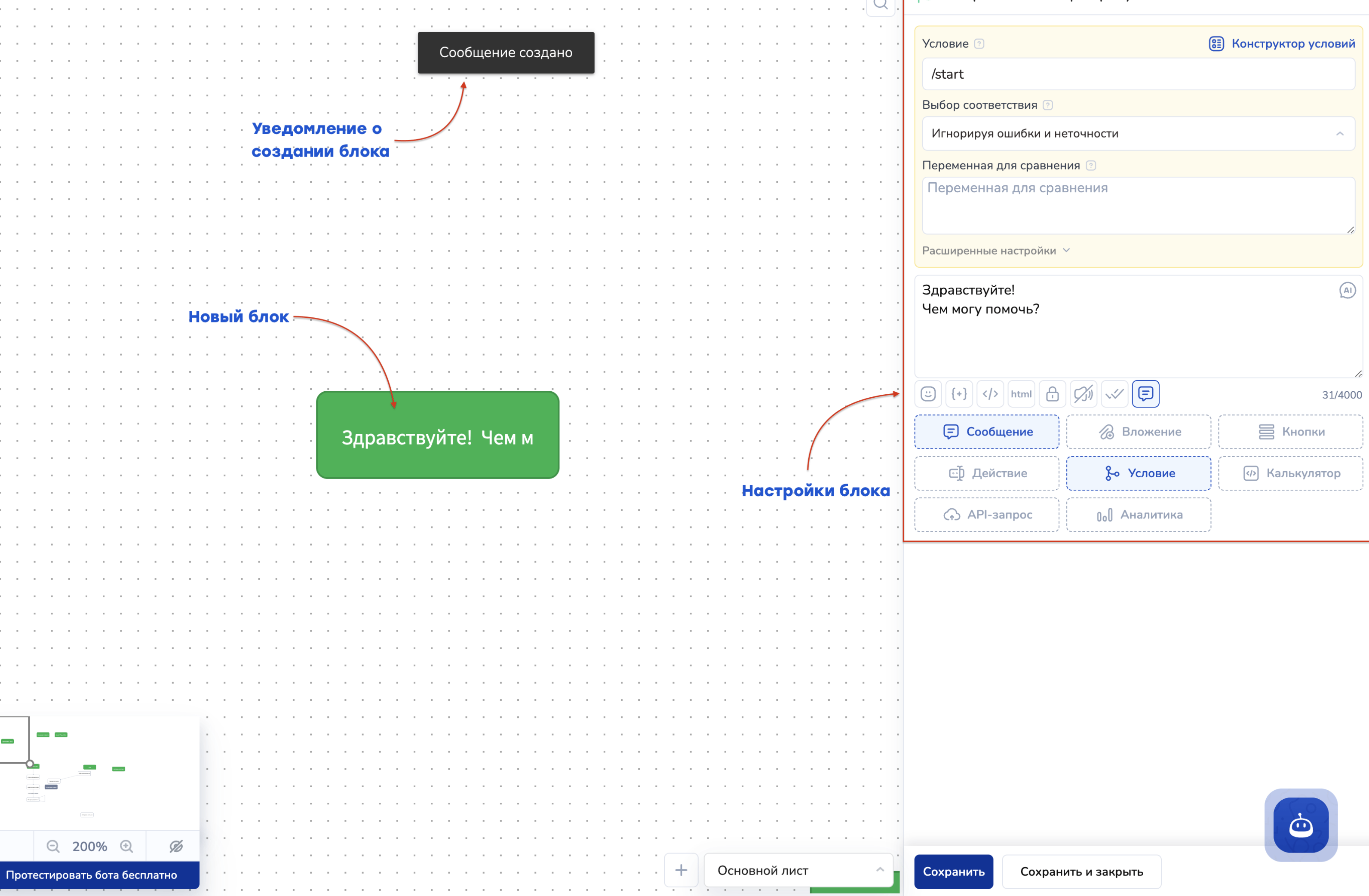This screenshot has width=1369, height=896.
Task: Click the insert variable braces icon
Action: pos(959,394)
